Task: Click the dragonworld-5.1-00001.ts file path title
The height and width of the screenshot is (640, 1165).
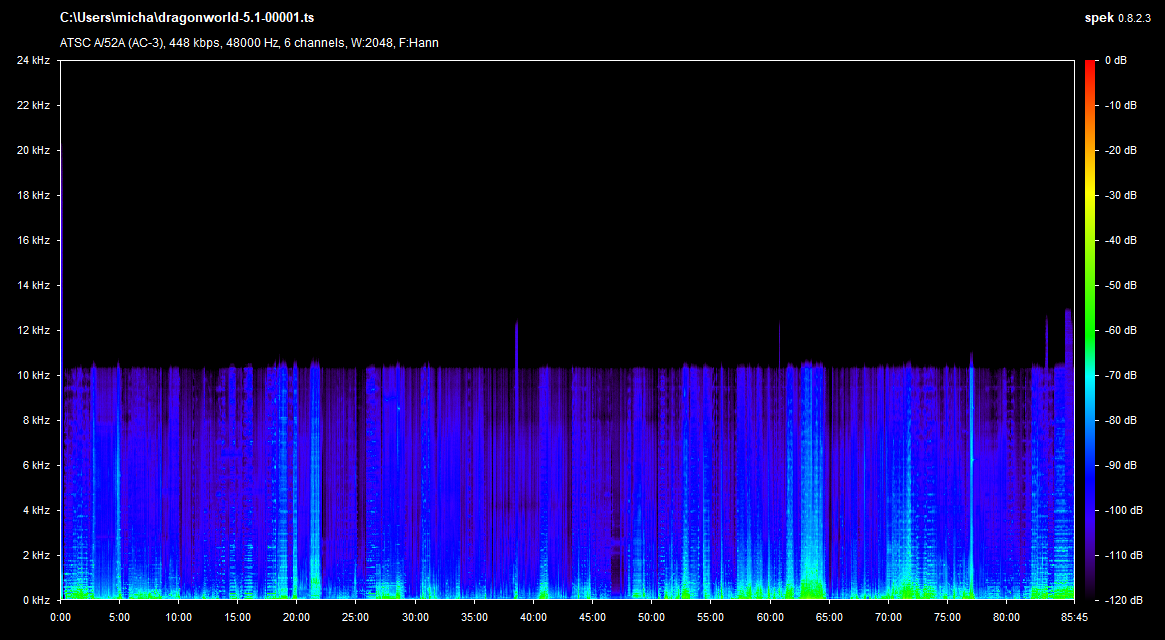Action: 187,18
